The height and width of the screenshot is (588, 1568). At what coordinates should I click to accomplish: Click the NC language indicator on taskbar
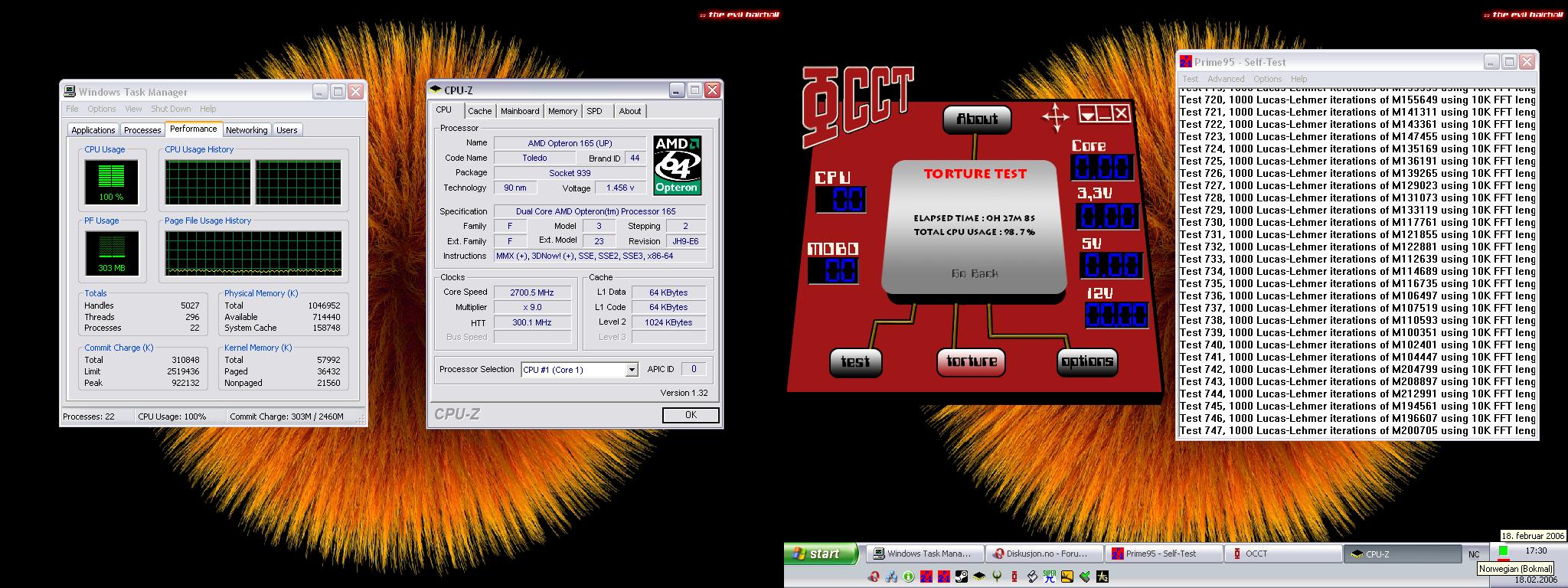(x=1474, y=554)
